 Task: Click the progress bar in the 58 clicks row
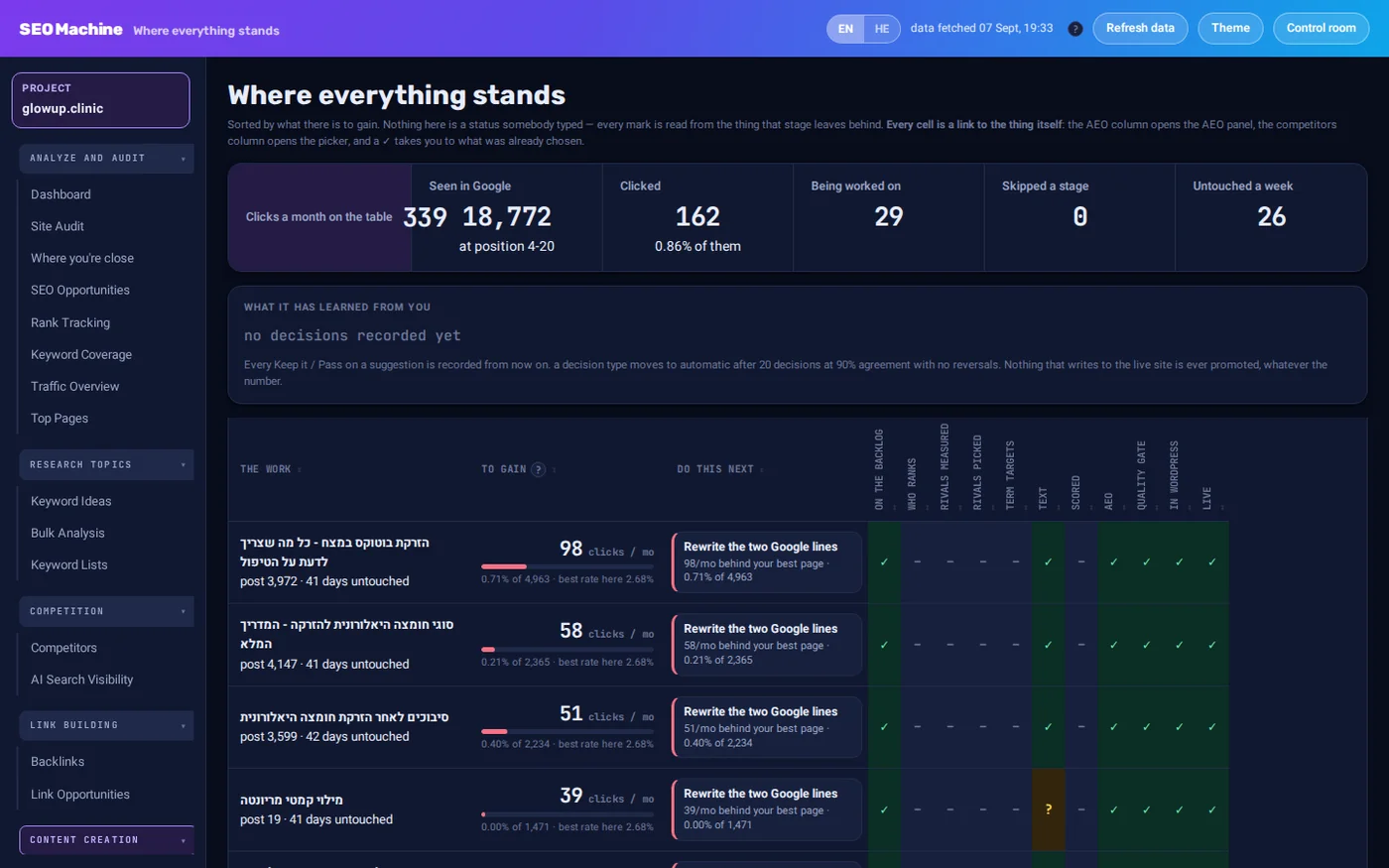tap(568, 649)
